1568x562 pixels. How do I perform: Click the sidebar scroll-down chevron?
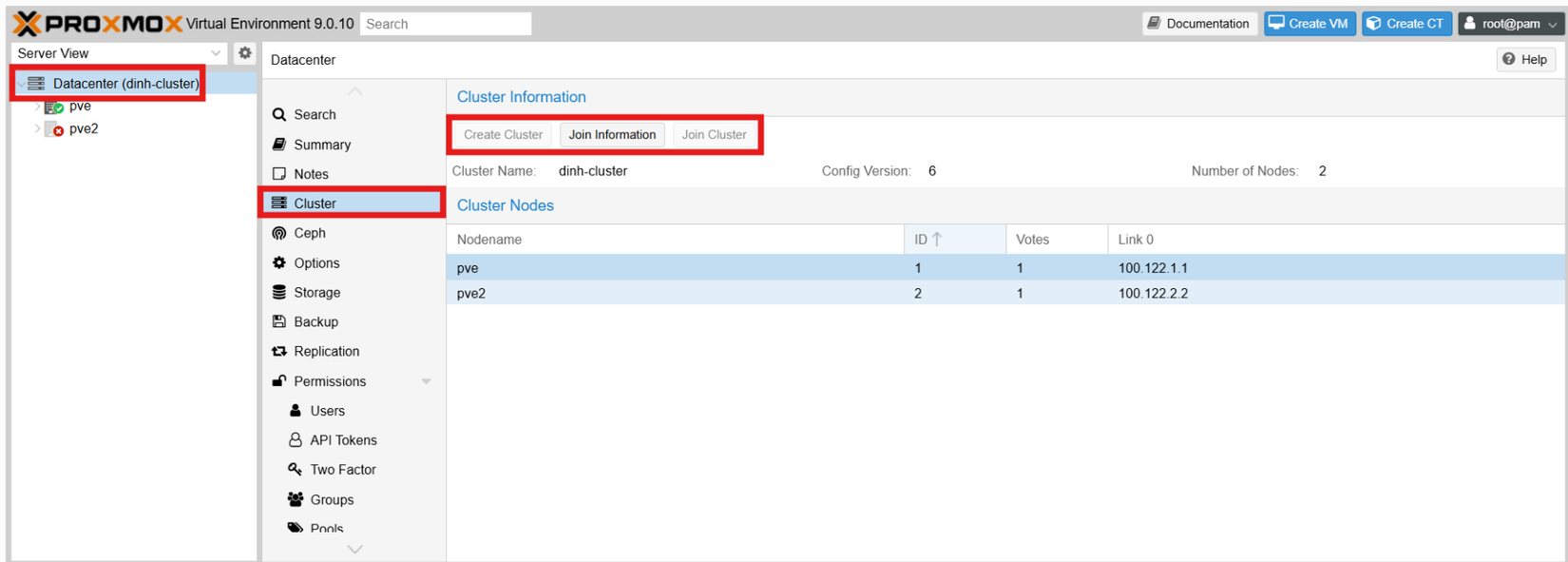(354, 550)
